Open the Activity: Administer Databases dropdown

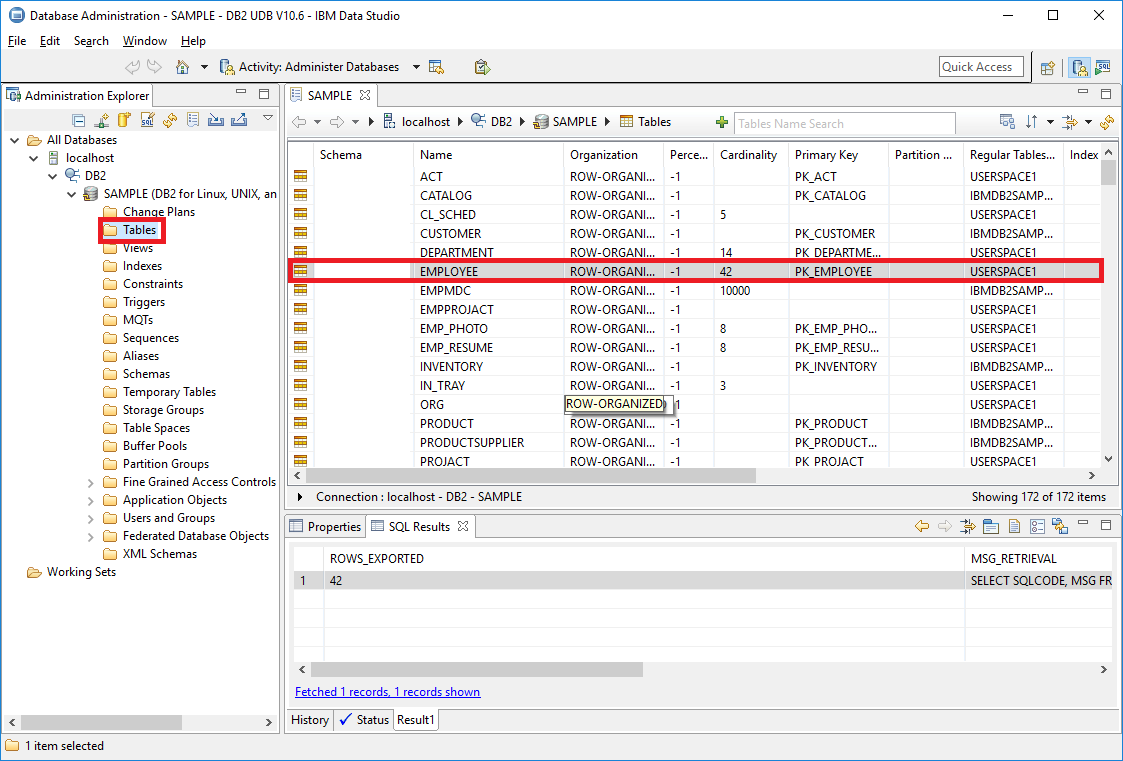click(414, 66)
